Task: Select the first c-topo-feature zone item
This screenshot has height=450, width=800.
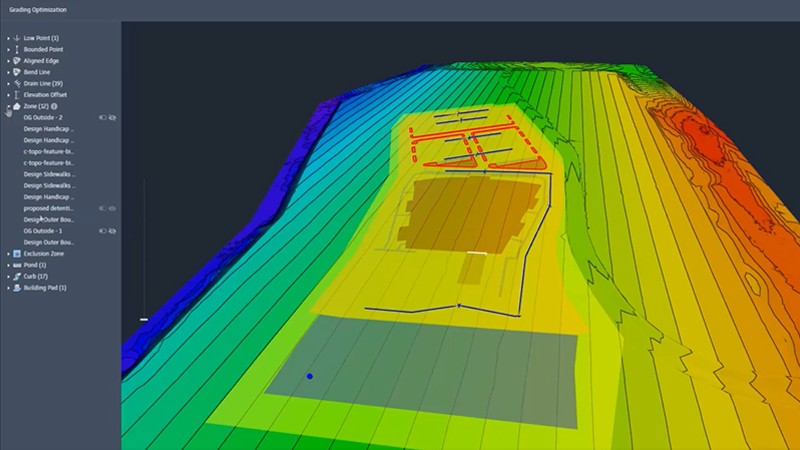Action: [49, 151]
